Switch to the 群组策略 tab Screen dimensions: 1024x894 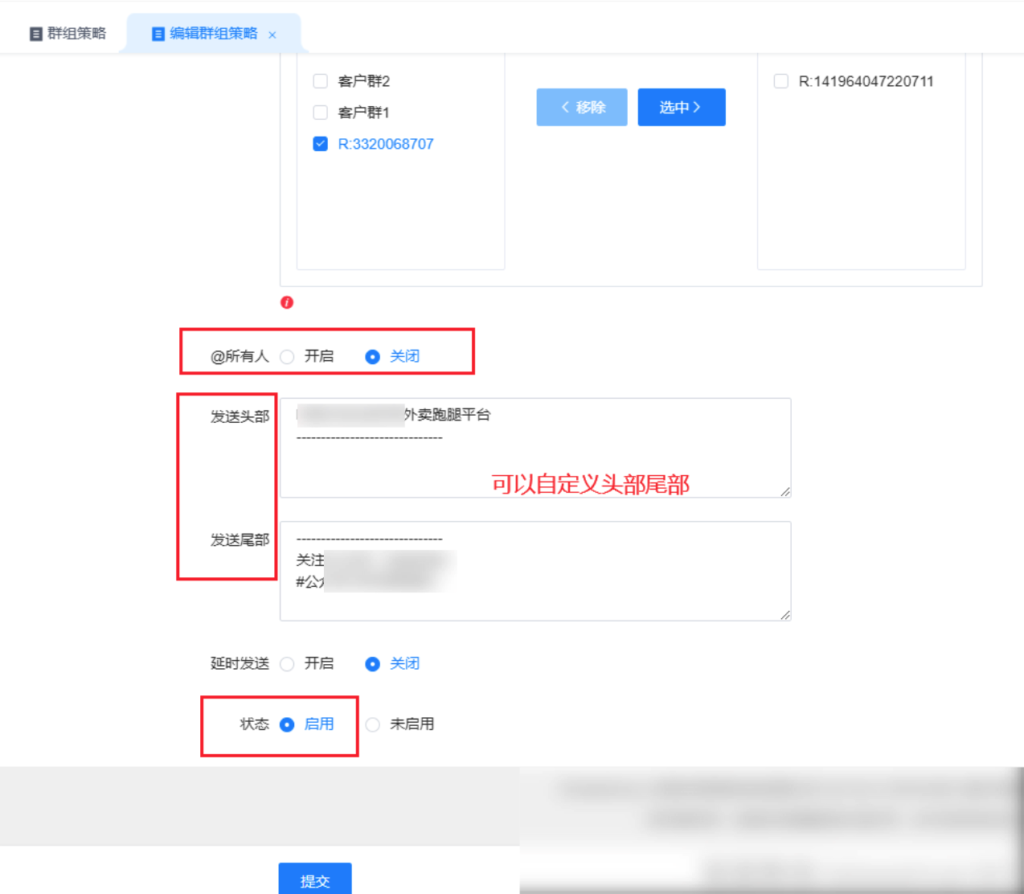67,31
